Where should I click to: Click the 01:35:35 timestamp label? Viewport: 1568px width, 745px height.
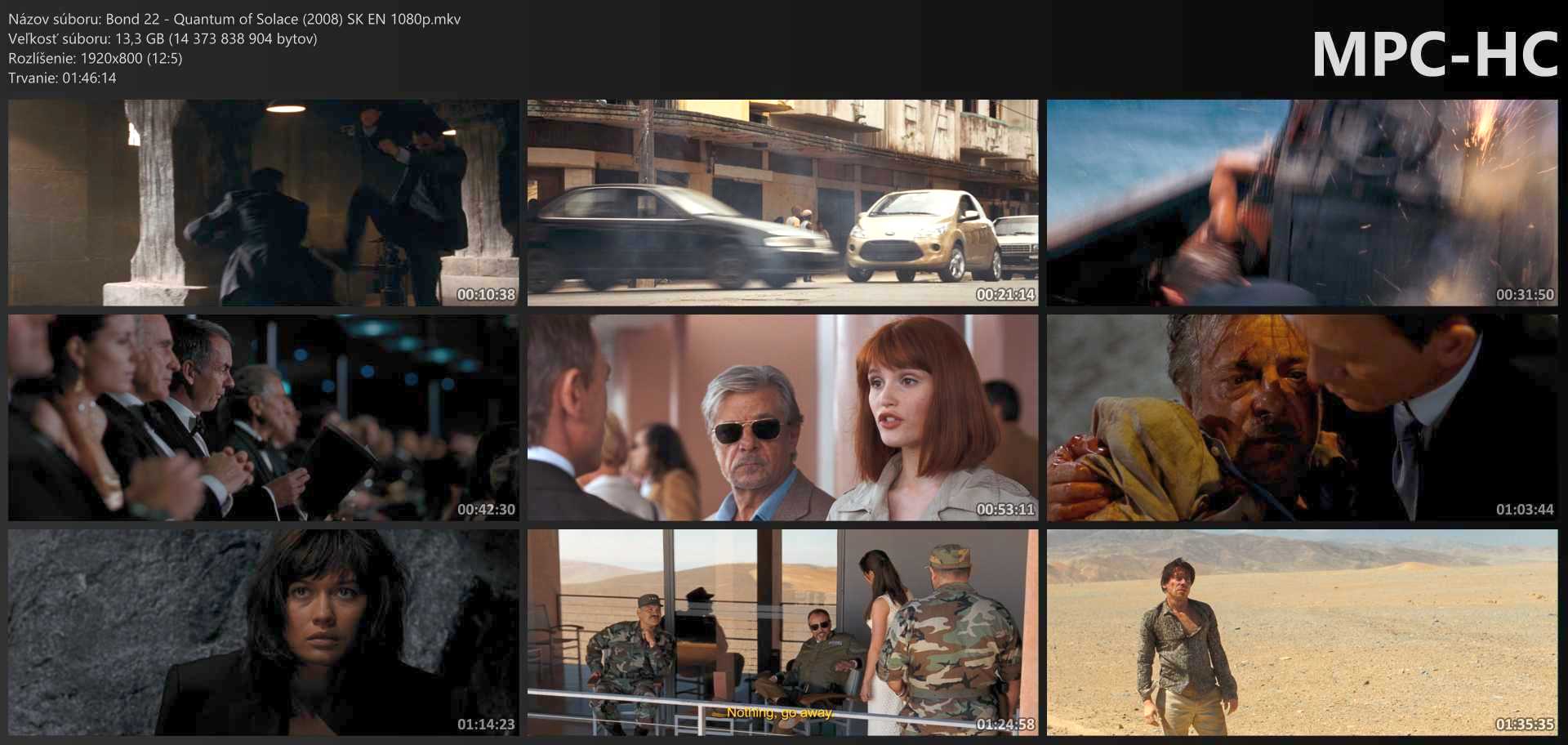click(1525, 724)
